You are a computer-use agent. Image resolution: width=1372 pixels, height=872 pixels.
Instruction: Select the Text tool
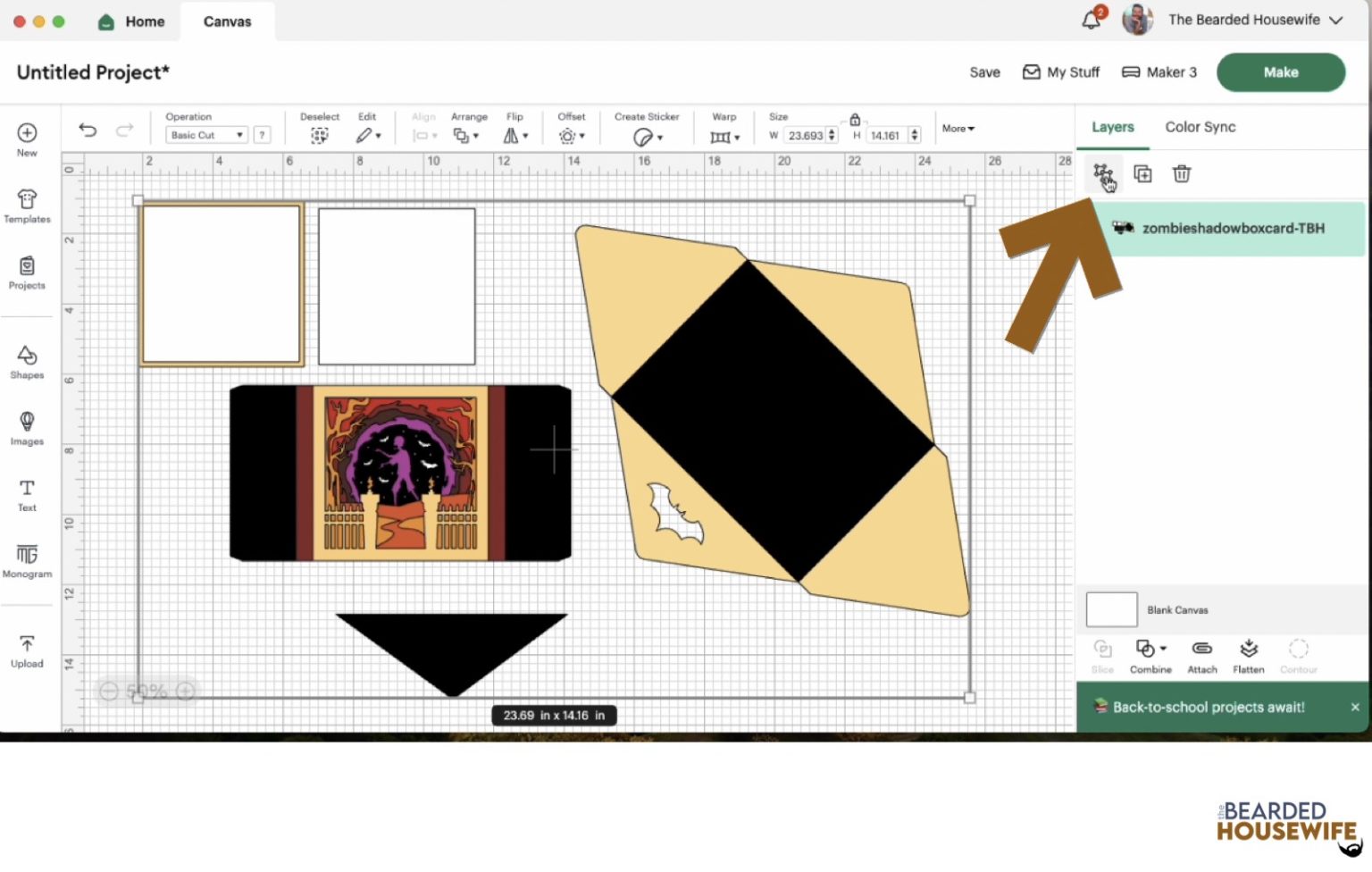point(27,495)
